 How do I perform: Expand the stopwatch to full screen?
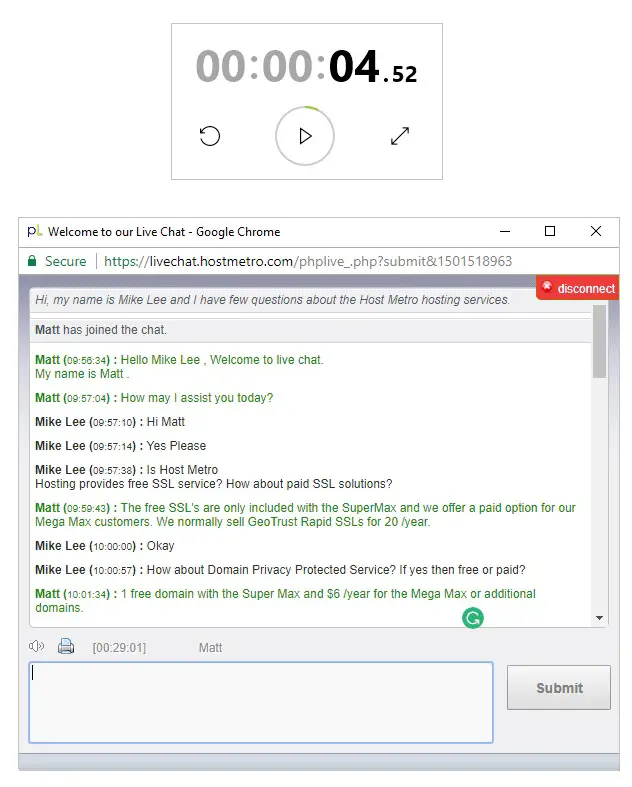[x=400, y=136]
